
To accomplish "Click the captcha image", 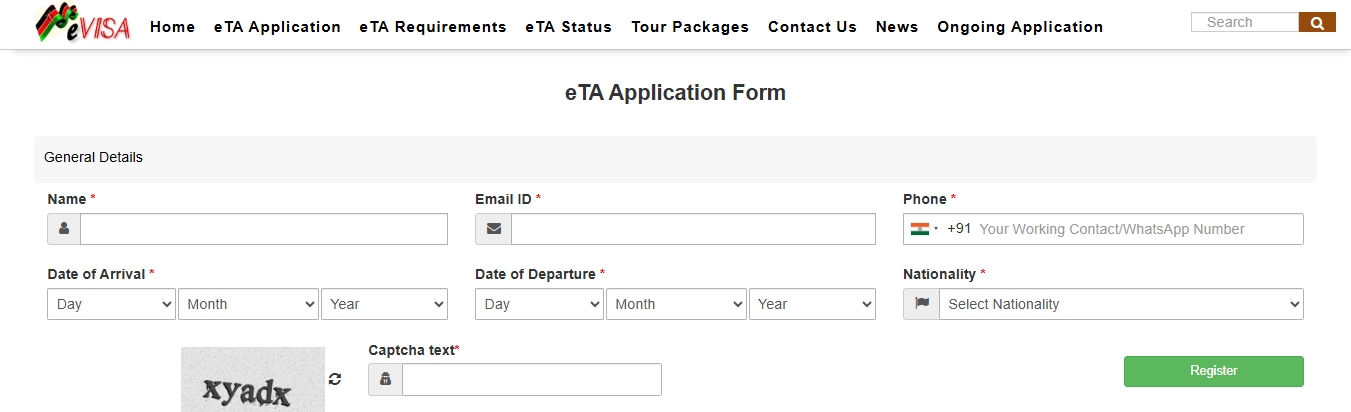I will coord(253,380).
